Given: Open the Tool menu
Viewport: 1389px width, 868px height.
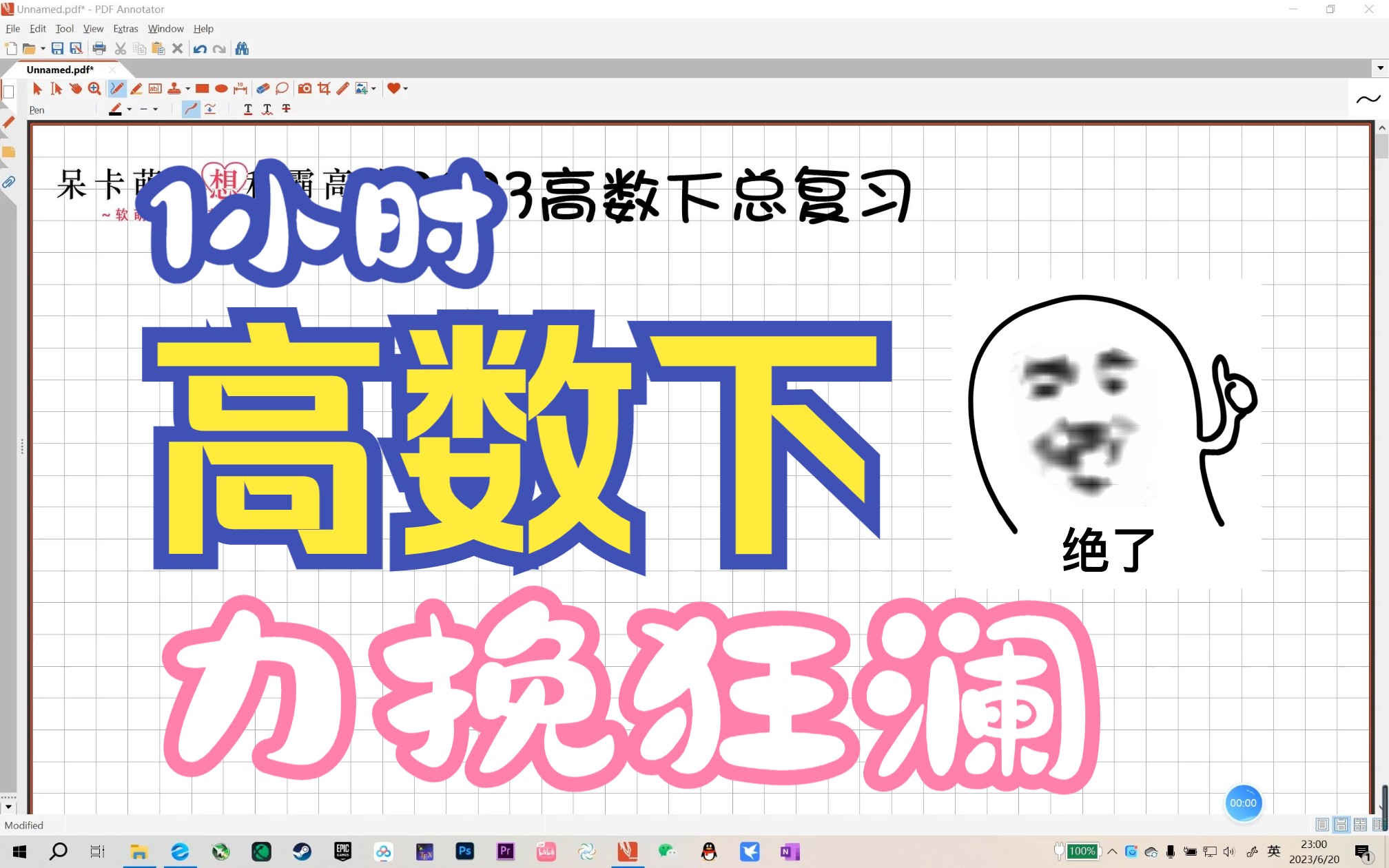Looking at the screenshot, I should (64, 29).
